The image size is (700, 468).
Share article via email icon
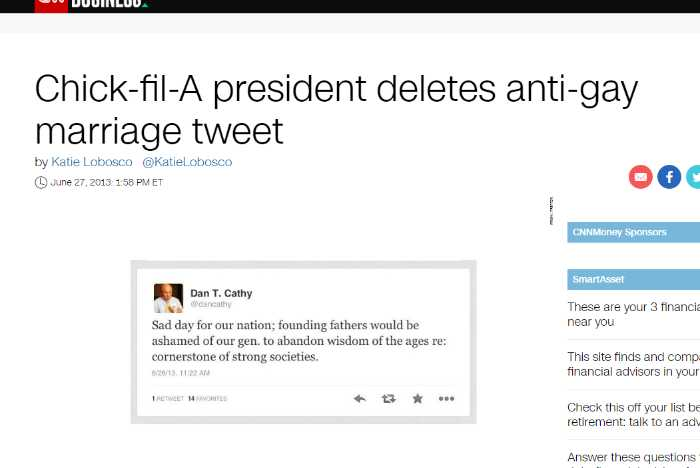pyautogui.click(x=640, y=177)
